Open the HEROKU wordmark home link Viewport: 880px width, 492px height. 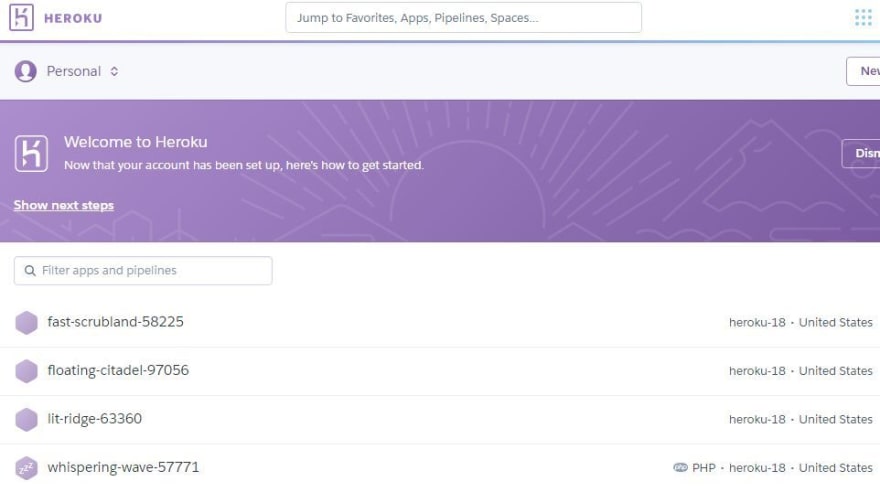click(x=73, y=19)
